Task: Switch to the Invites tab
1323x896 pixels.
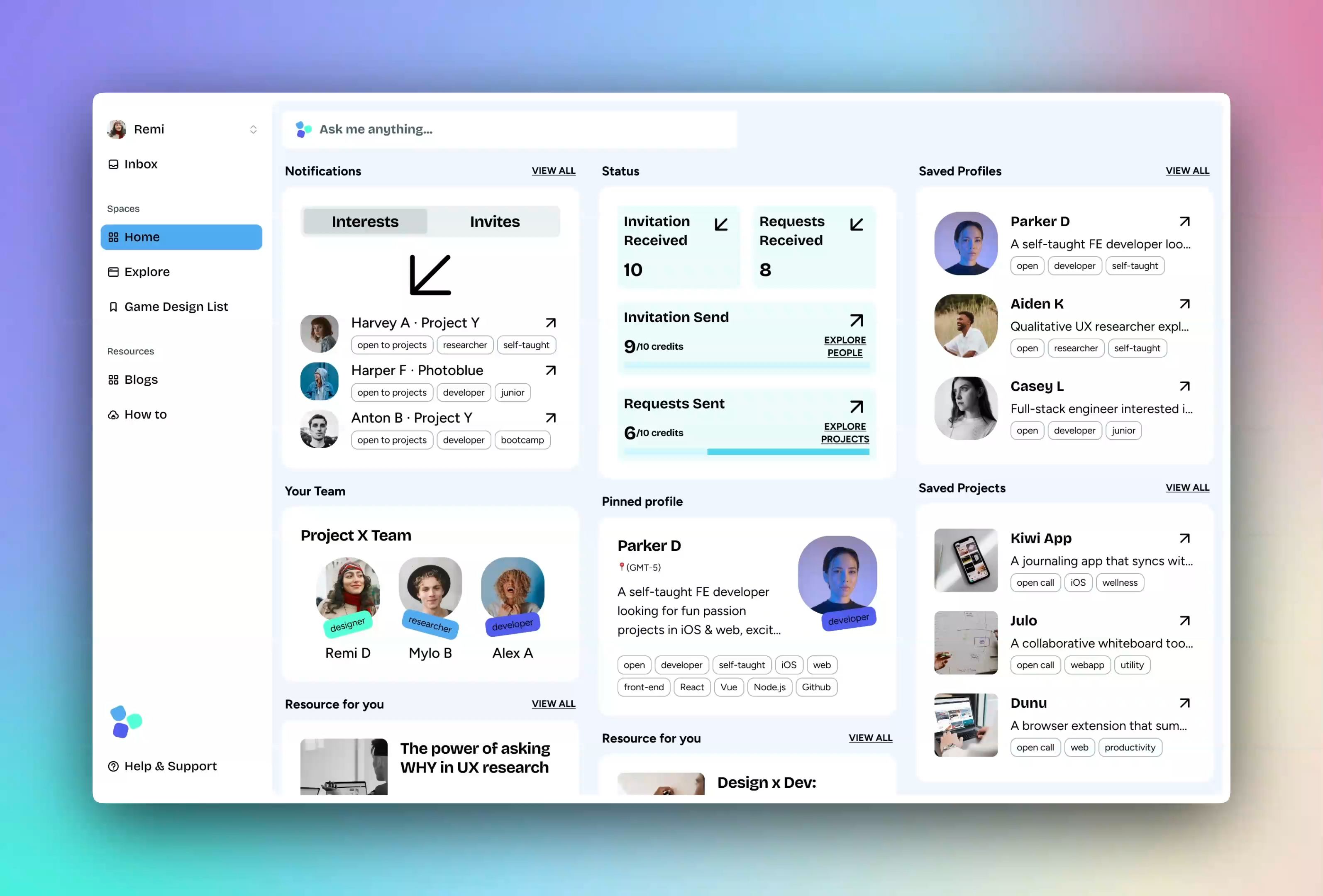Action: pyautogui.click(x=495, y=221)
